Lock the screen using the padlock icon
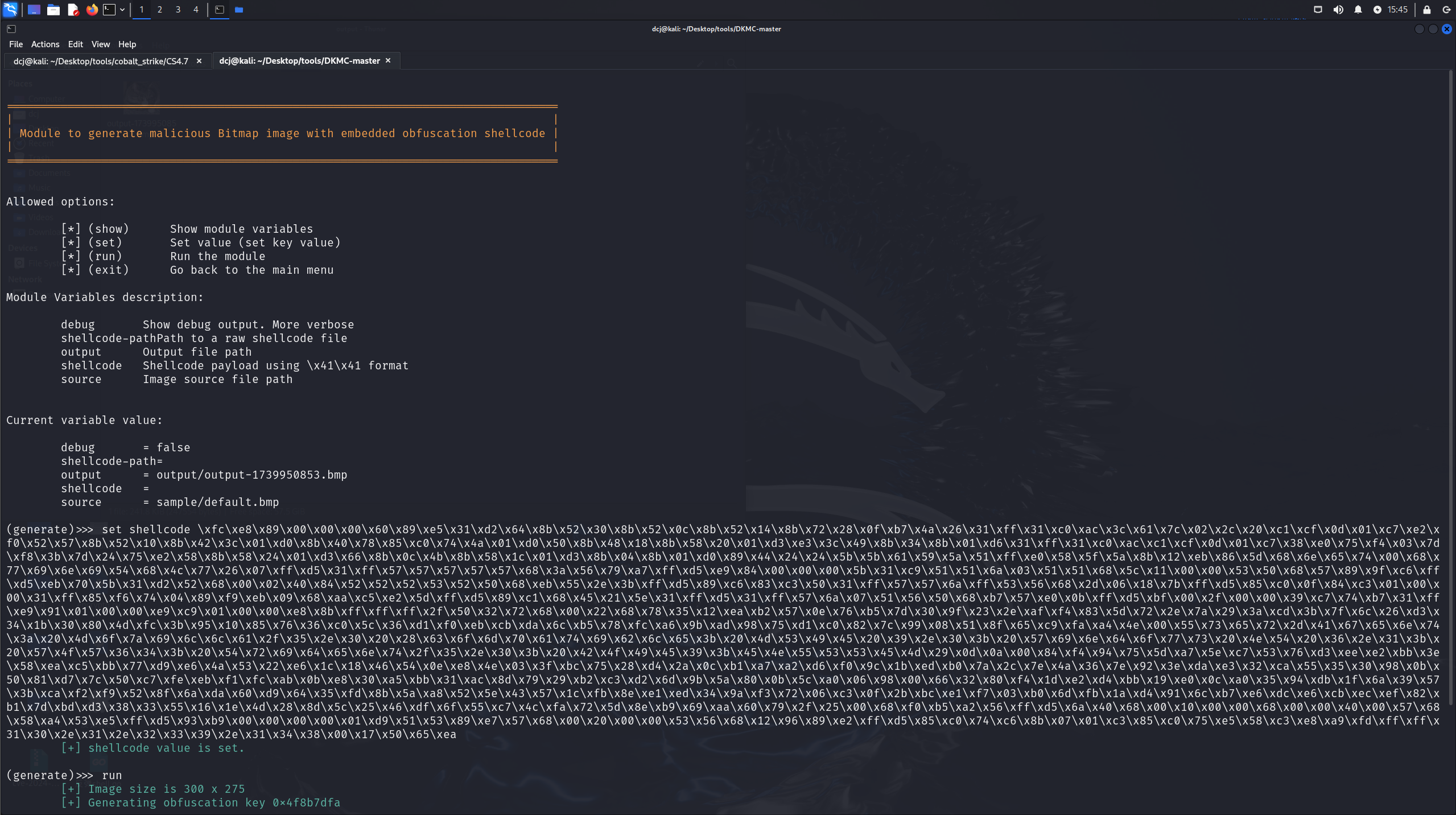1456x815 pixels. tap(1427, 10)
